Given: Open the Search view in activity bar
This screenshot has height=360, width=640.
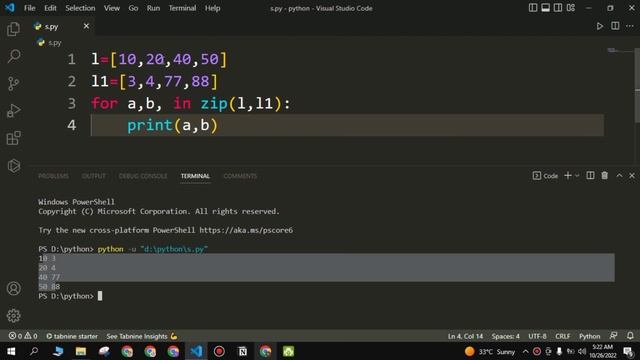Looking at the screenshot, I should (13, 56).
